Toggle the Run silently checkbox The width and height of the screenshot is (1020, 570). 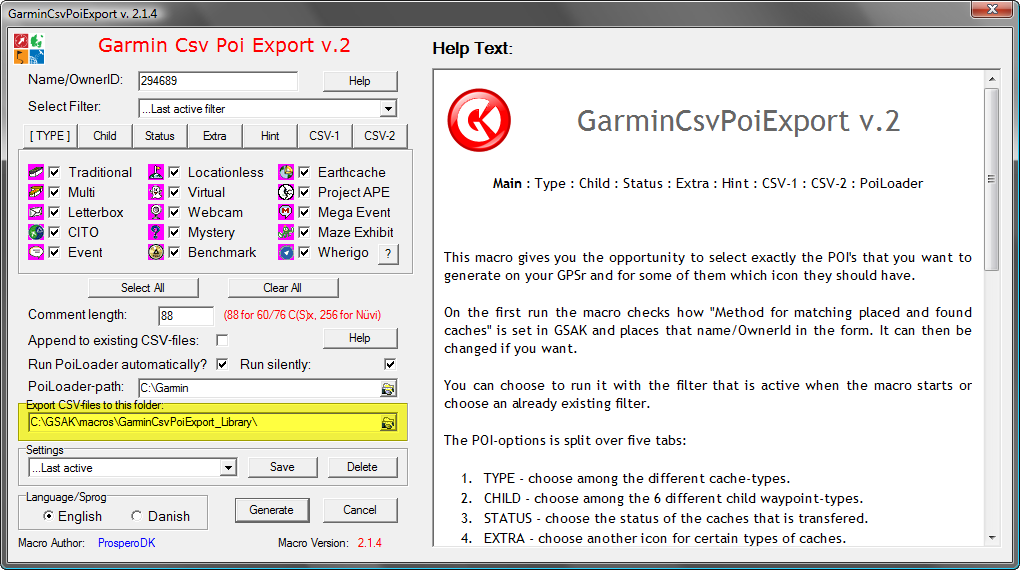point(390,364)
